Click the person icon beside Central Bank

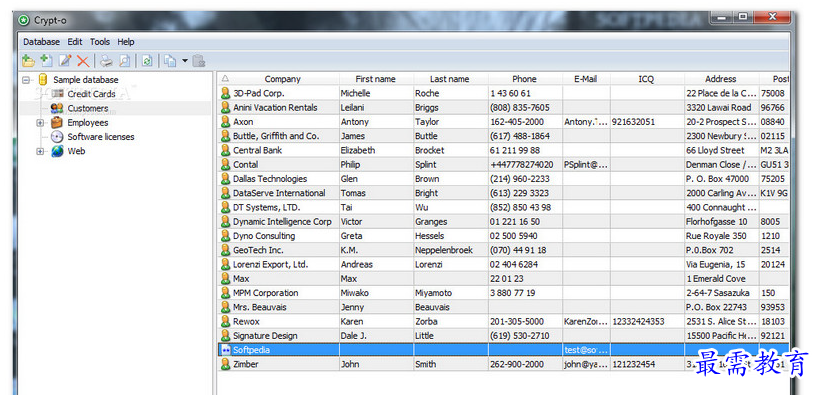click(225, 150)
